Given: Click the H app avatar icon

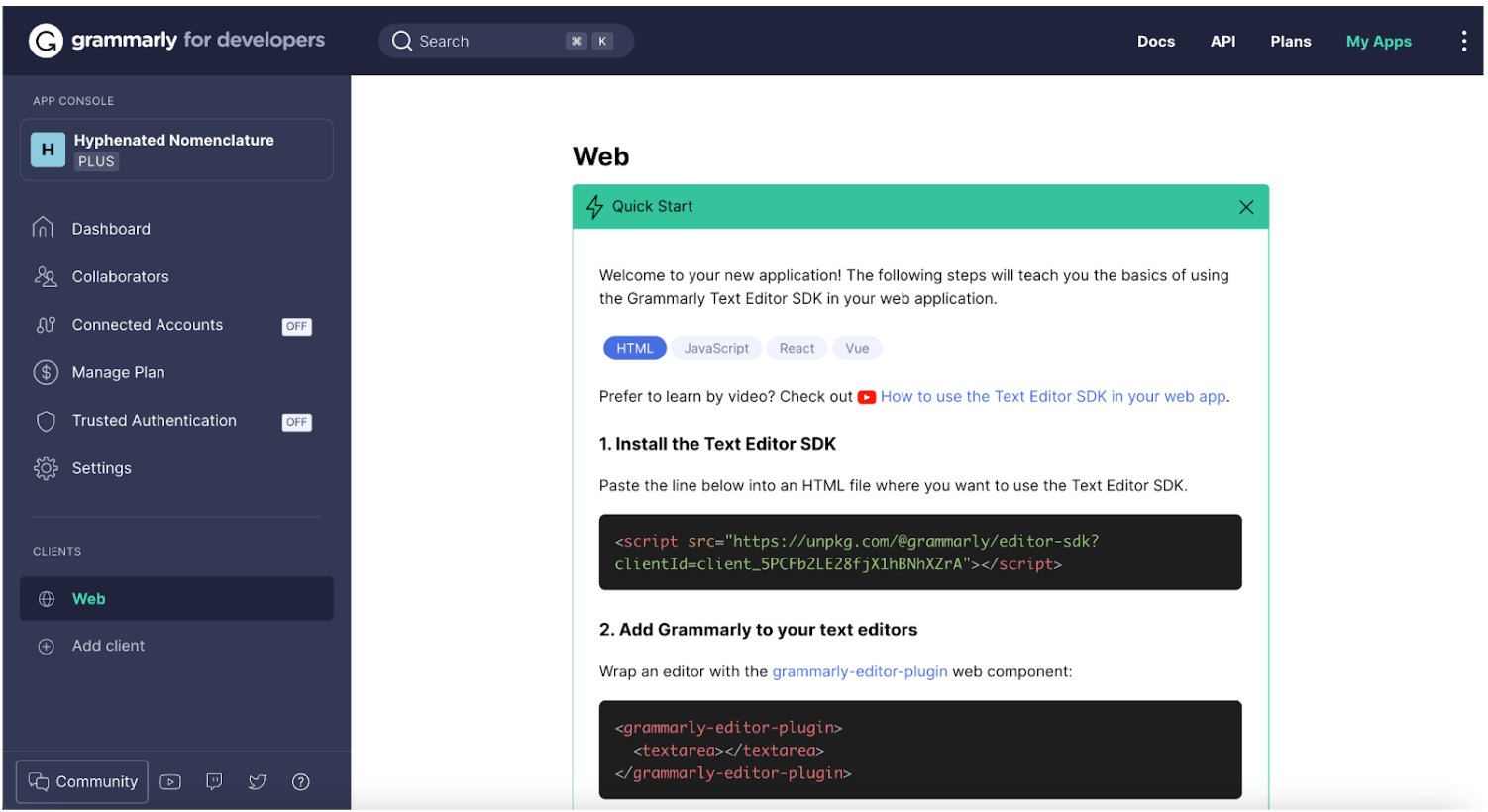Looking at the screenshot, I should point(48,150).
